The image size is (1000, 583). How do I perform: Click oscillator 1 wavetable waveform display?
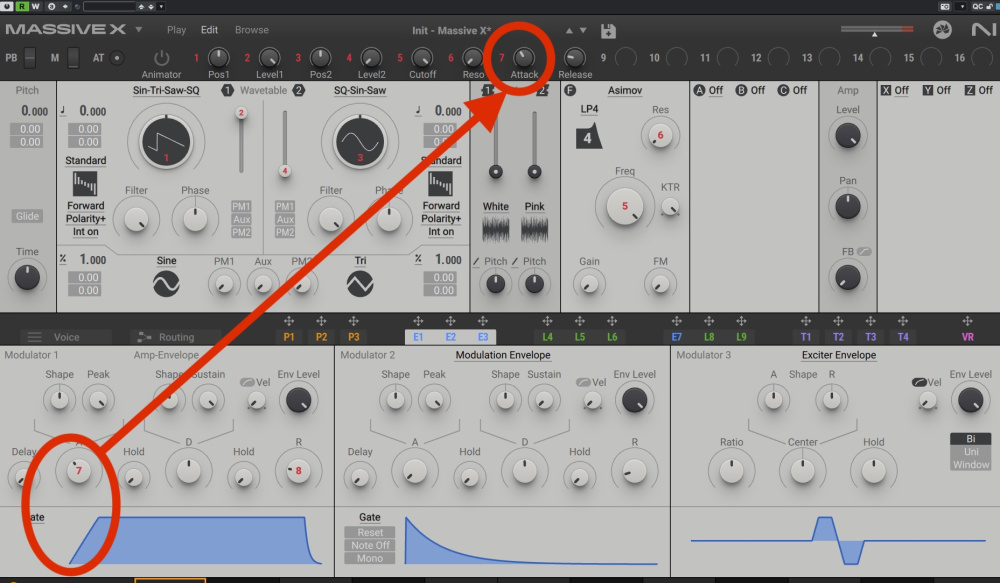coord(166,142)
